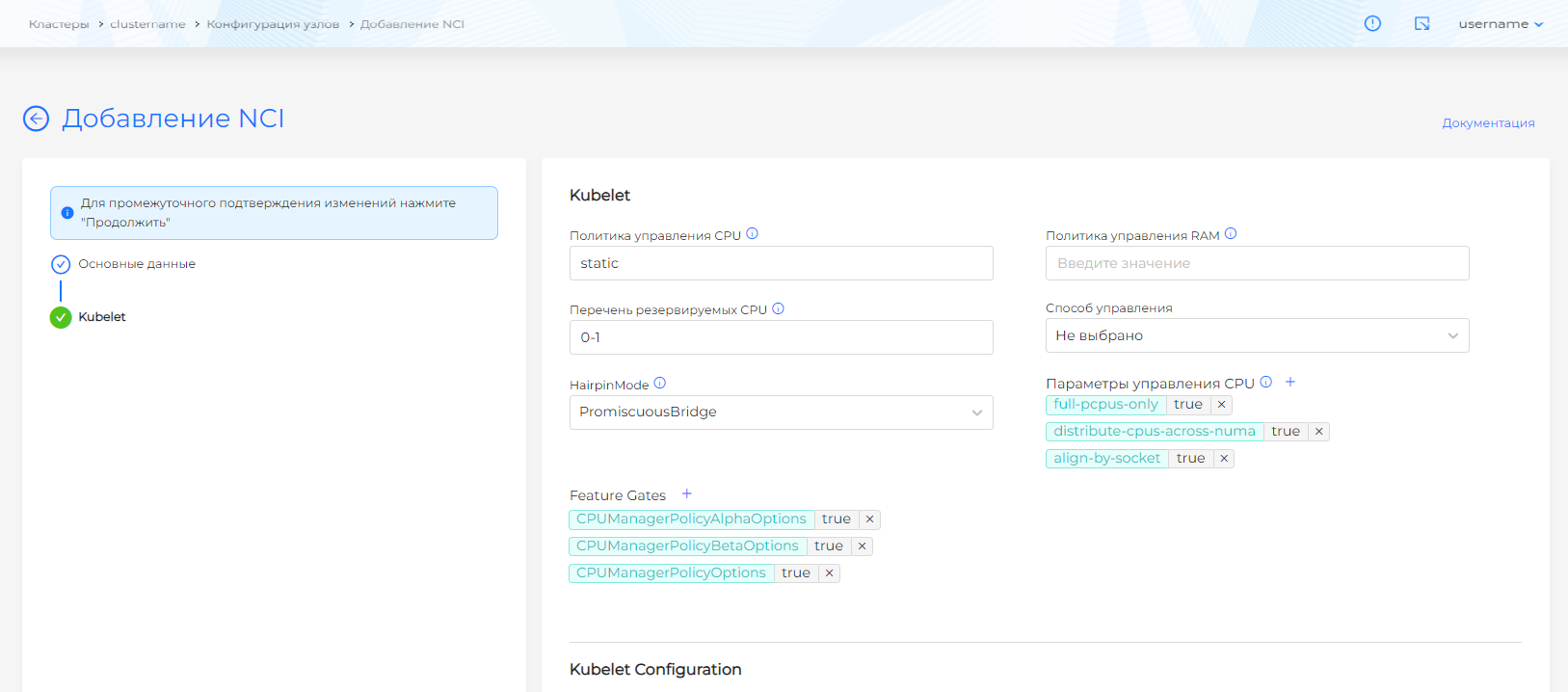
Task: Click the external window icon in top bar
Action: [1422, 24]
